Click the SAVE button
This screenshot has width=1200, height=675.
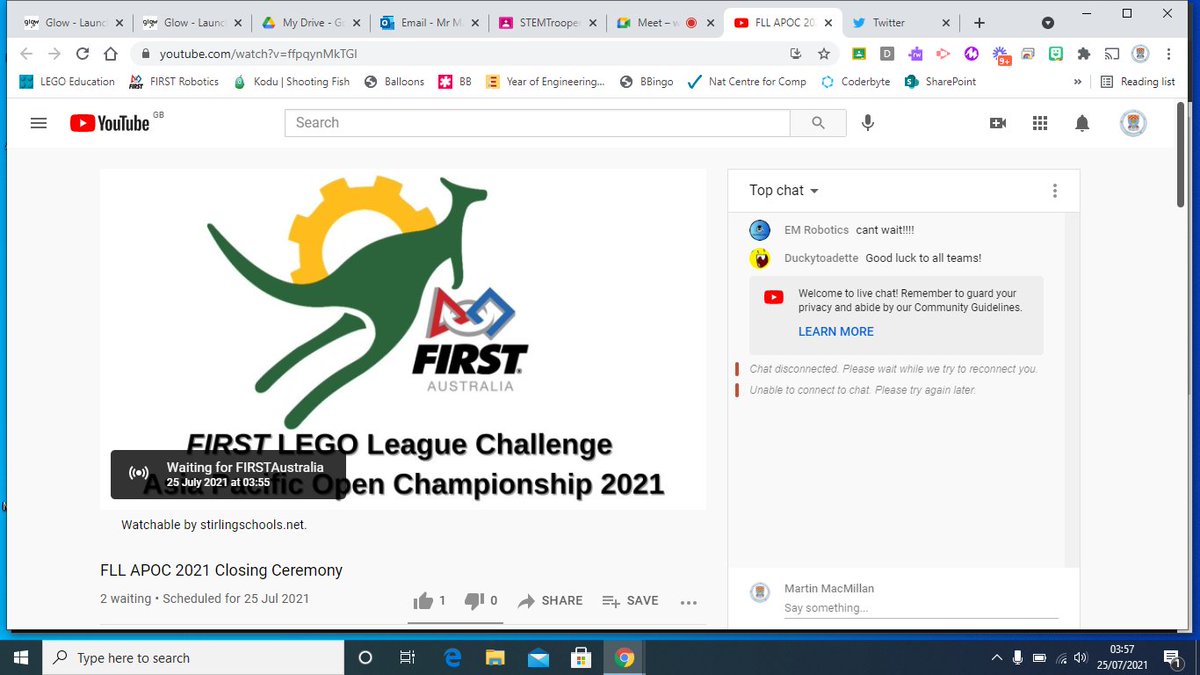pos(630,601)
